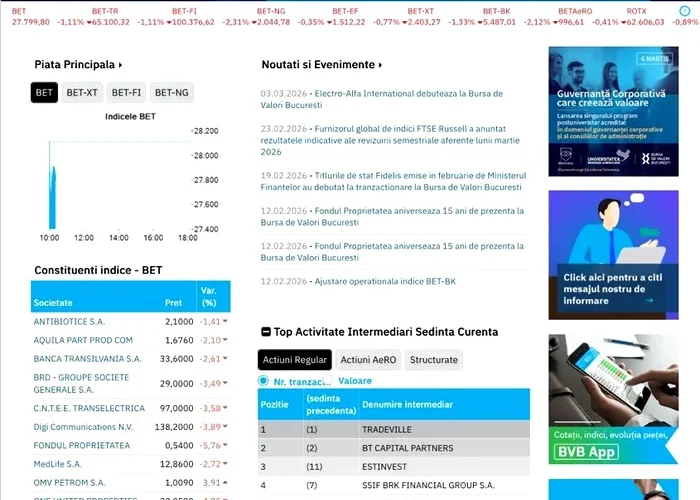Sort constituents by the Var. (%) column header

point(208,296)
